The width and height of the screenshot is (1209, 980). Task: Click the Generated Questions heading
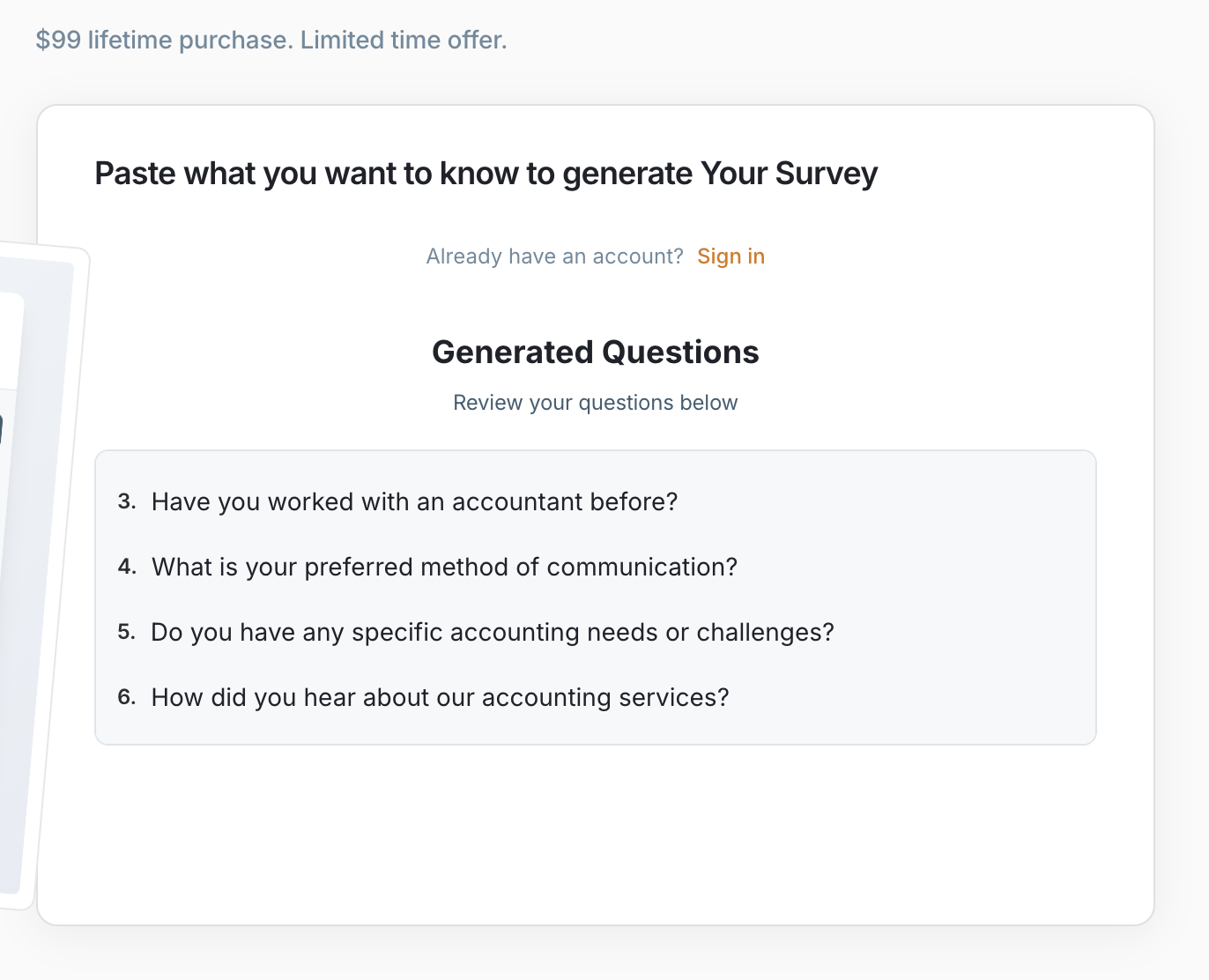595,353
